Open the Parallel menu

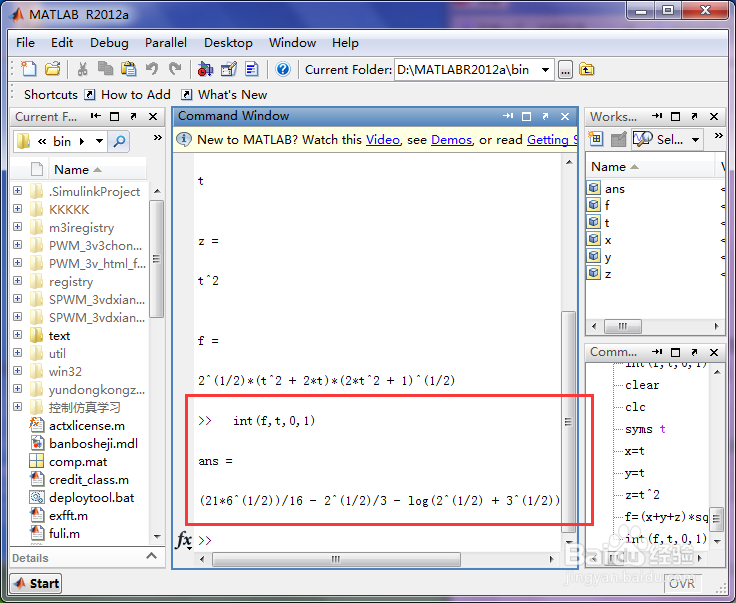[x=166, y=43]
